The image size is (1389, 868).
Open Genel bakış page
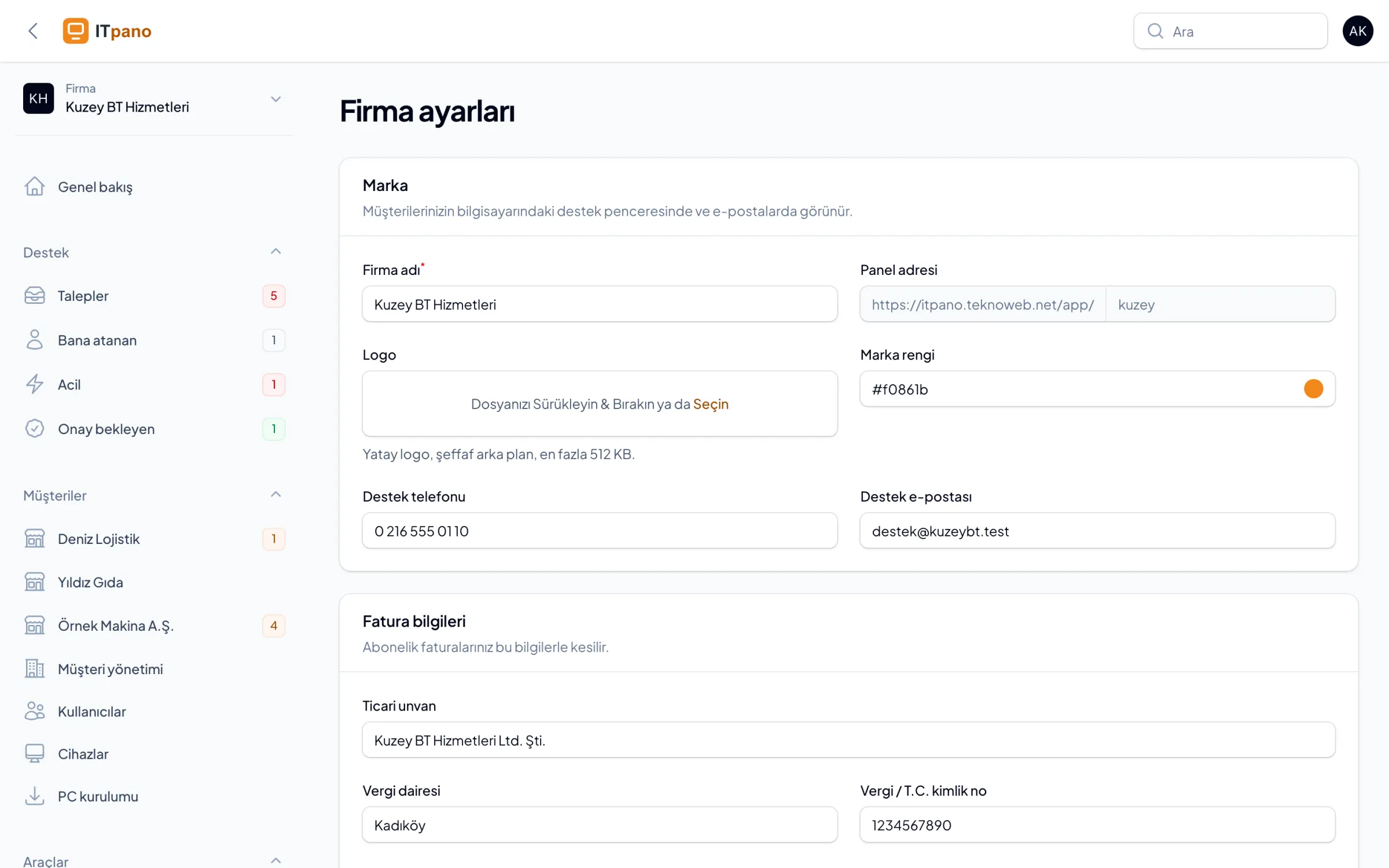(154, 187)
